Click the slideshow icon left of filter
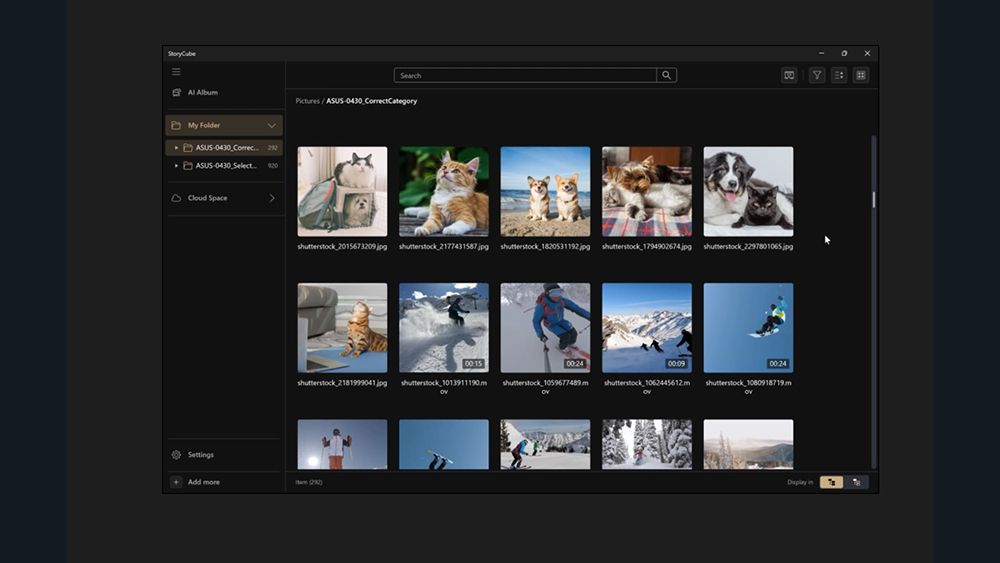This screenshot has width=1000, height=563. (789, 75)
